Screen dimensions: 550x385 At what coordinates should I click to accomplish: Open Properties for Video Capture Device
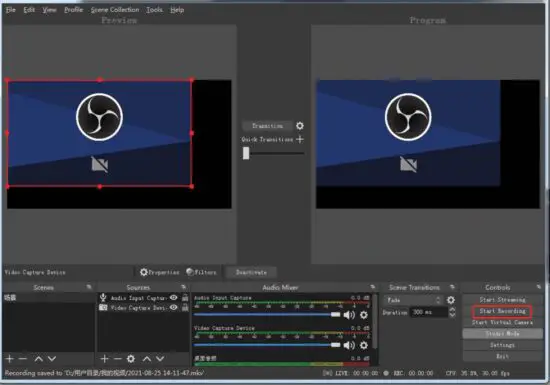(x=160, y=272)
